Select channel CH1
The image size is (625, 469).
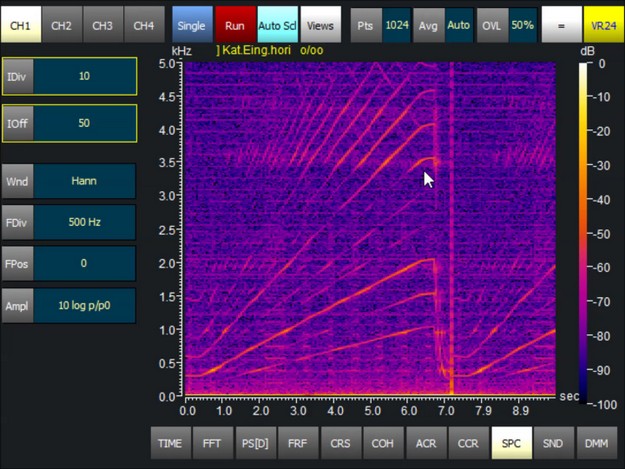tap(21, 25)
